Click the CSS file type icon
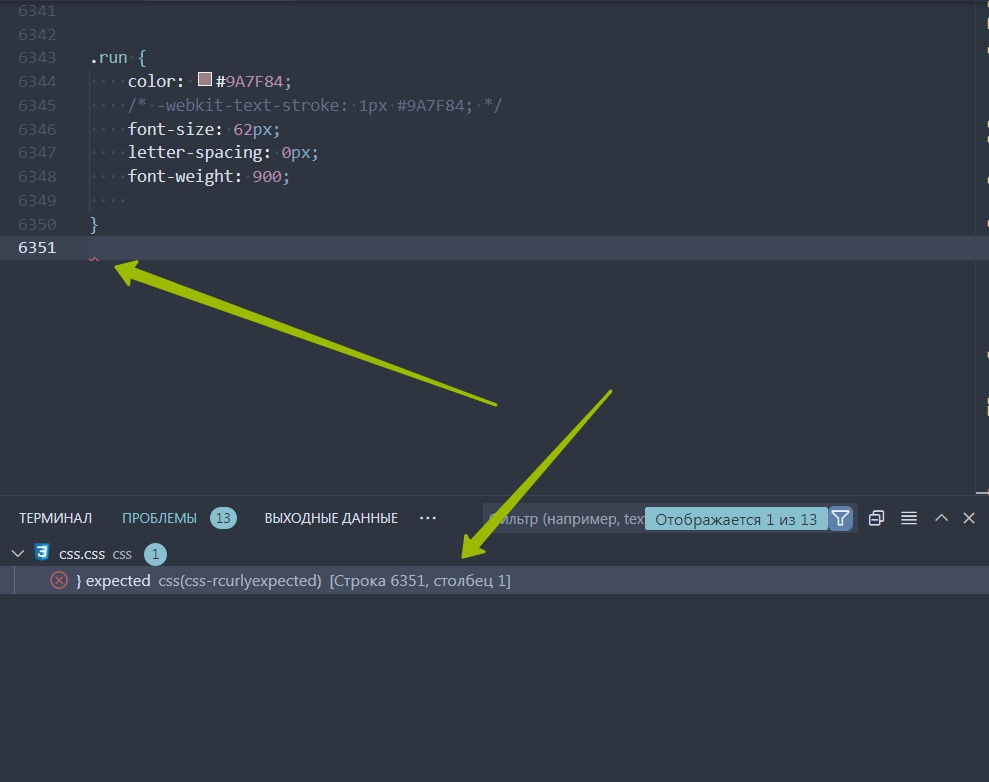The image size is (989, 782). point(42,553)
